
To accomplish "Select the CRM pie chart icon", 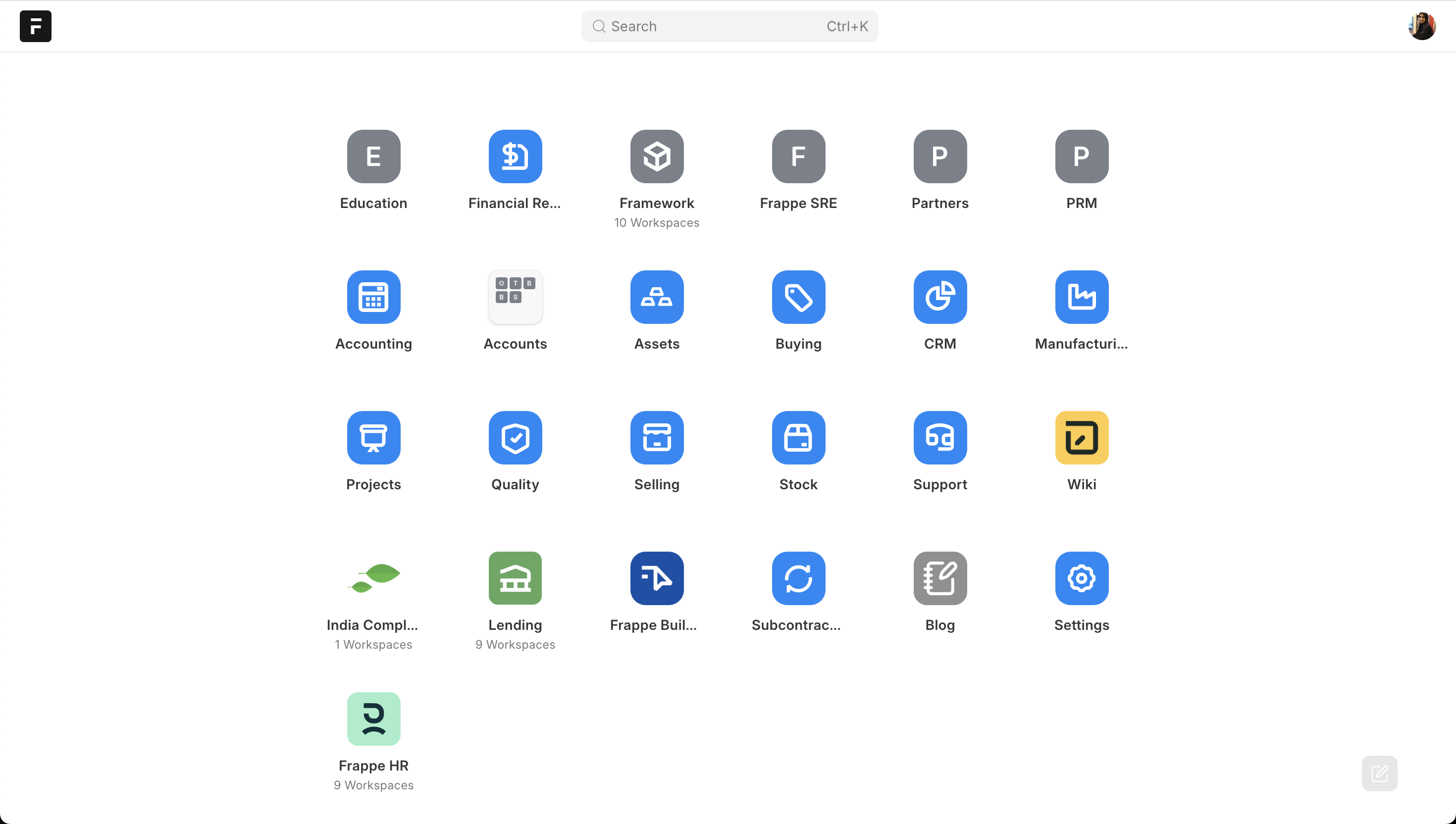I will point(940,297).
